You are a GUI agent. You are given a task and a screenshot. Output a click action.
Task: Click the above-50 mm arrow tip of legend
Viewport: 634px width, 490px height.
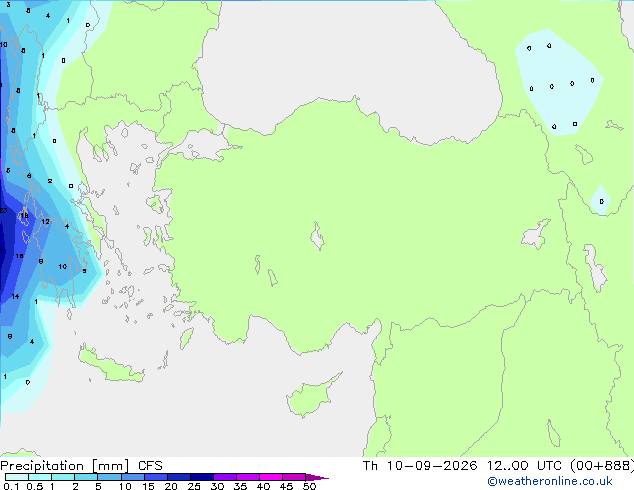pos(317,477)
